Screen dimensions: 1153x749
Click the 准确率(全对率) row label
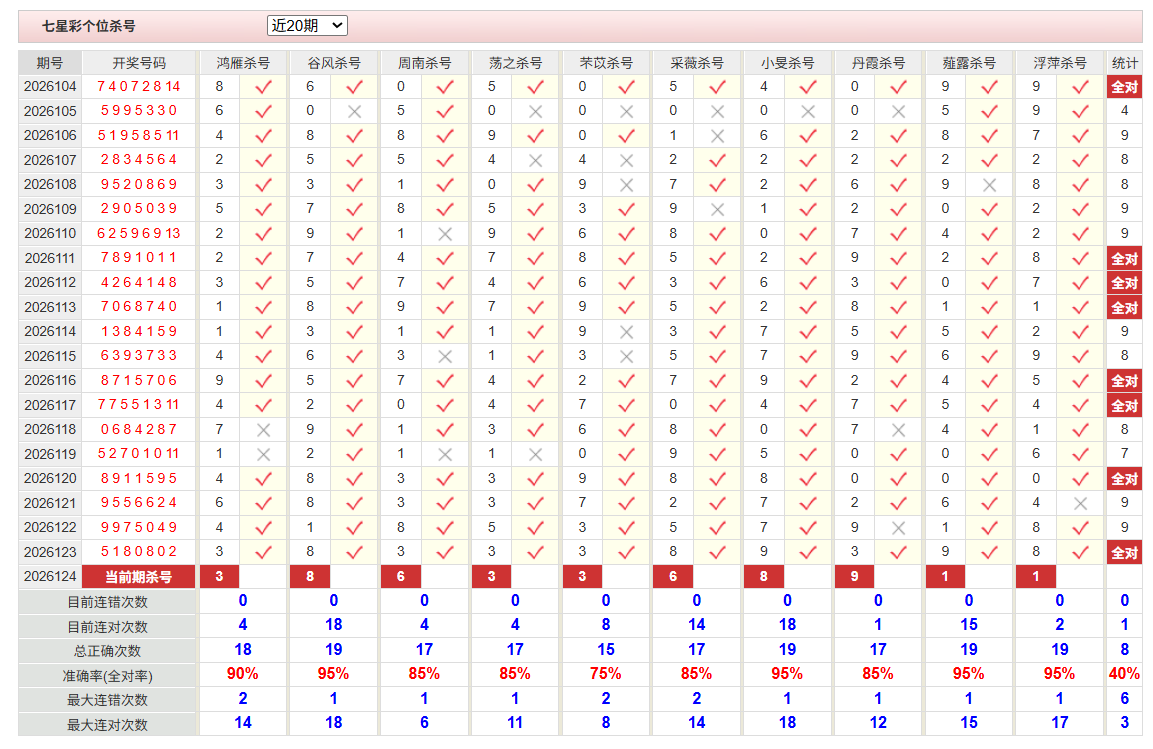tap(107, 675)
